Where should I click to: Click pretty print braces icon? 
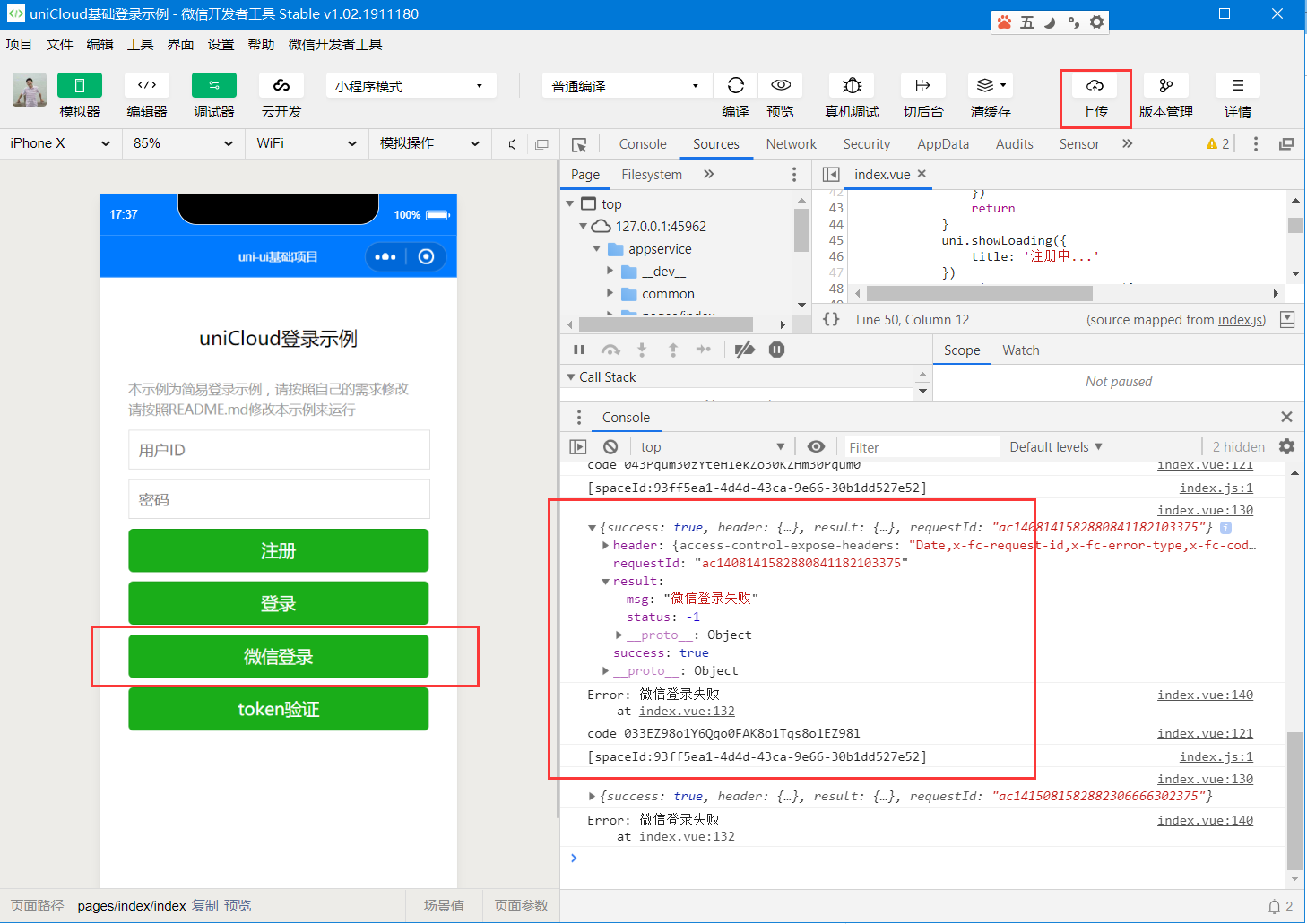[x=832, y=319]
